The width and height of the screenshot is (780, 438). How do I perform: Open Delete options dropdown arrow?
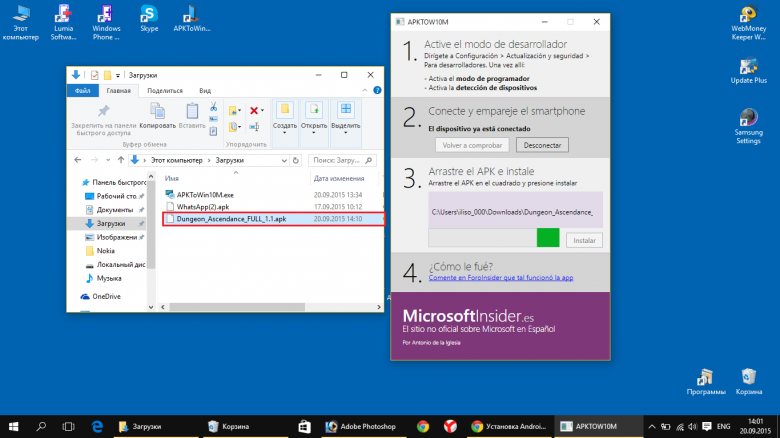pyautogui.click(x=262, y=110)
